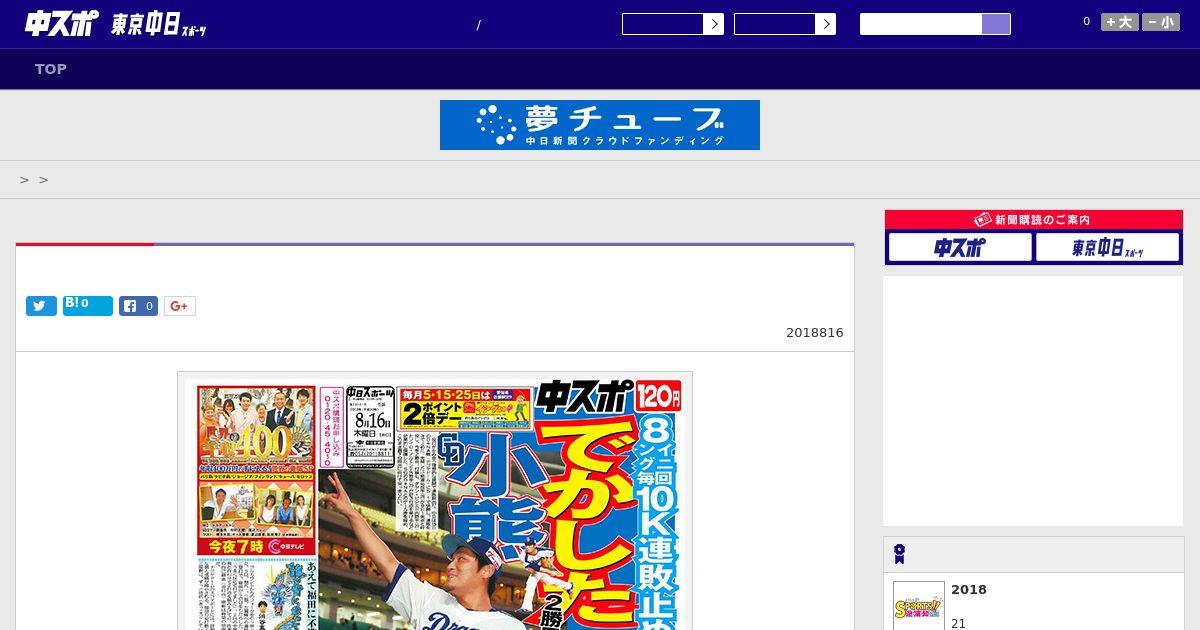Open the 東京中日スポーツ subscription button

pyautogui.click(x=1108, y=247)
